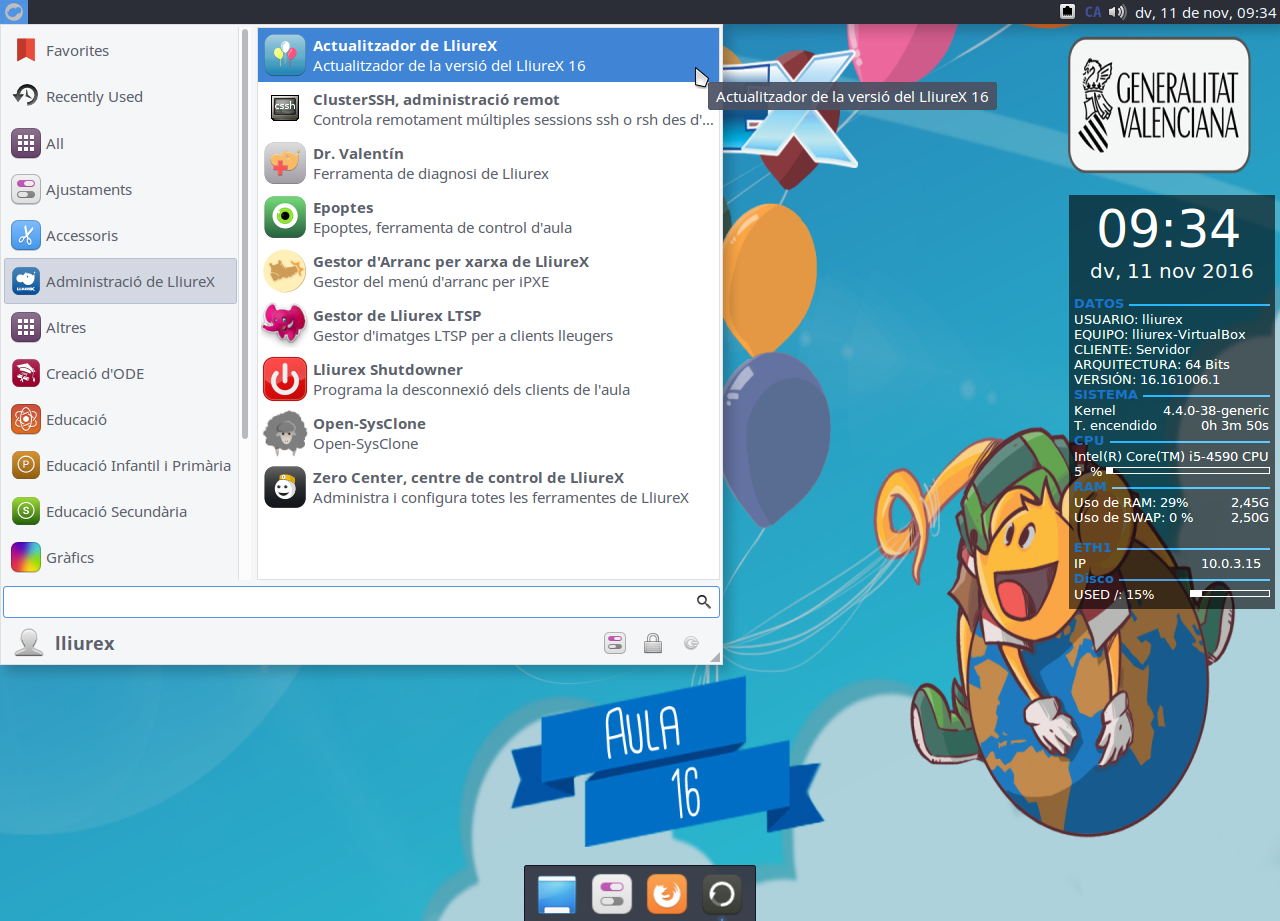Click the category list scrollbar
This screenshot has height=921, width=1280.
pos(245,240)
